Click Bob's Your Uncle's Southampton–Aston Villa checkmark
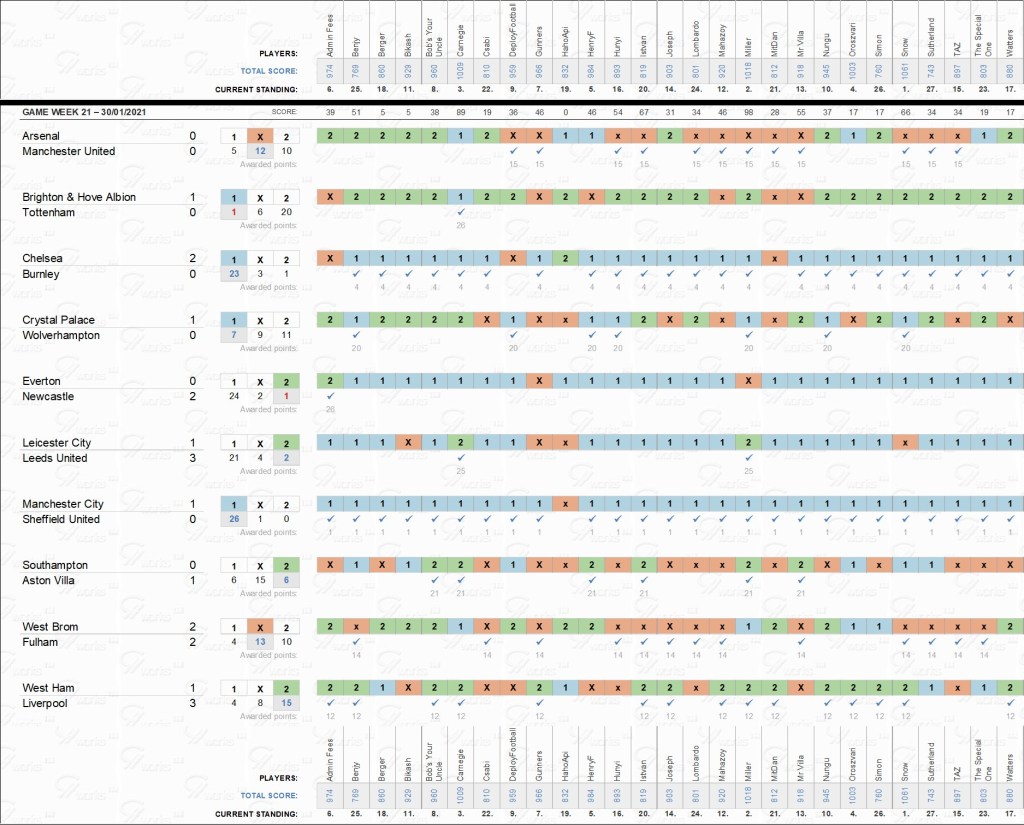The image size is (1024, 825). point(434,580)
